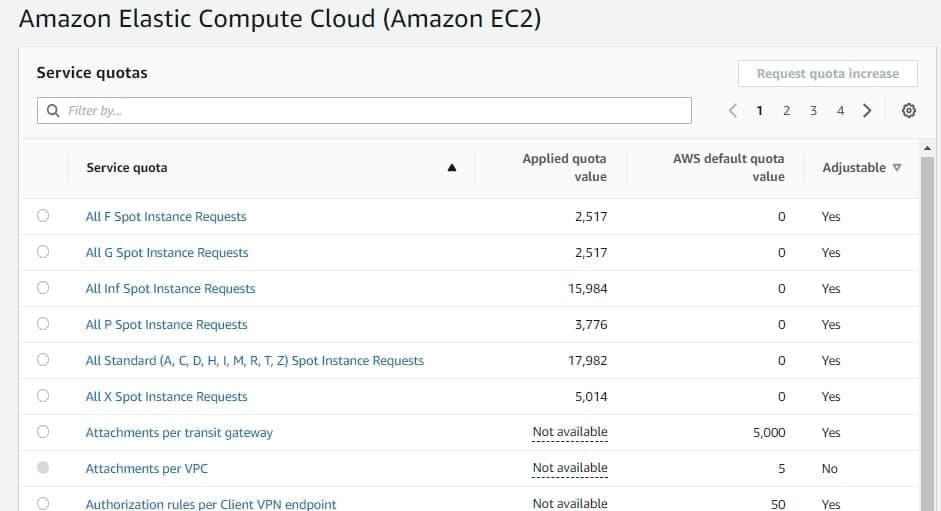Go to previous page with left chevron
This screenshot has width=941, height=511.
coord(733,110)
